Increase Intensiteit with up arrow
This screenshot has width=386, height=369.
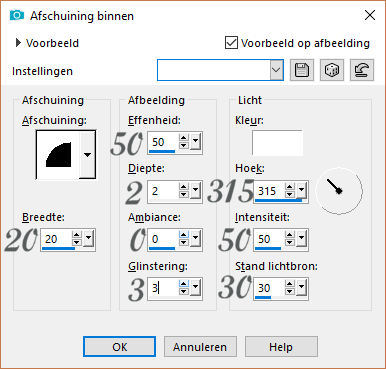tap(289, 235)
